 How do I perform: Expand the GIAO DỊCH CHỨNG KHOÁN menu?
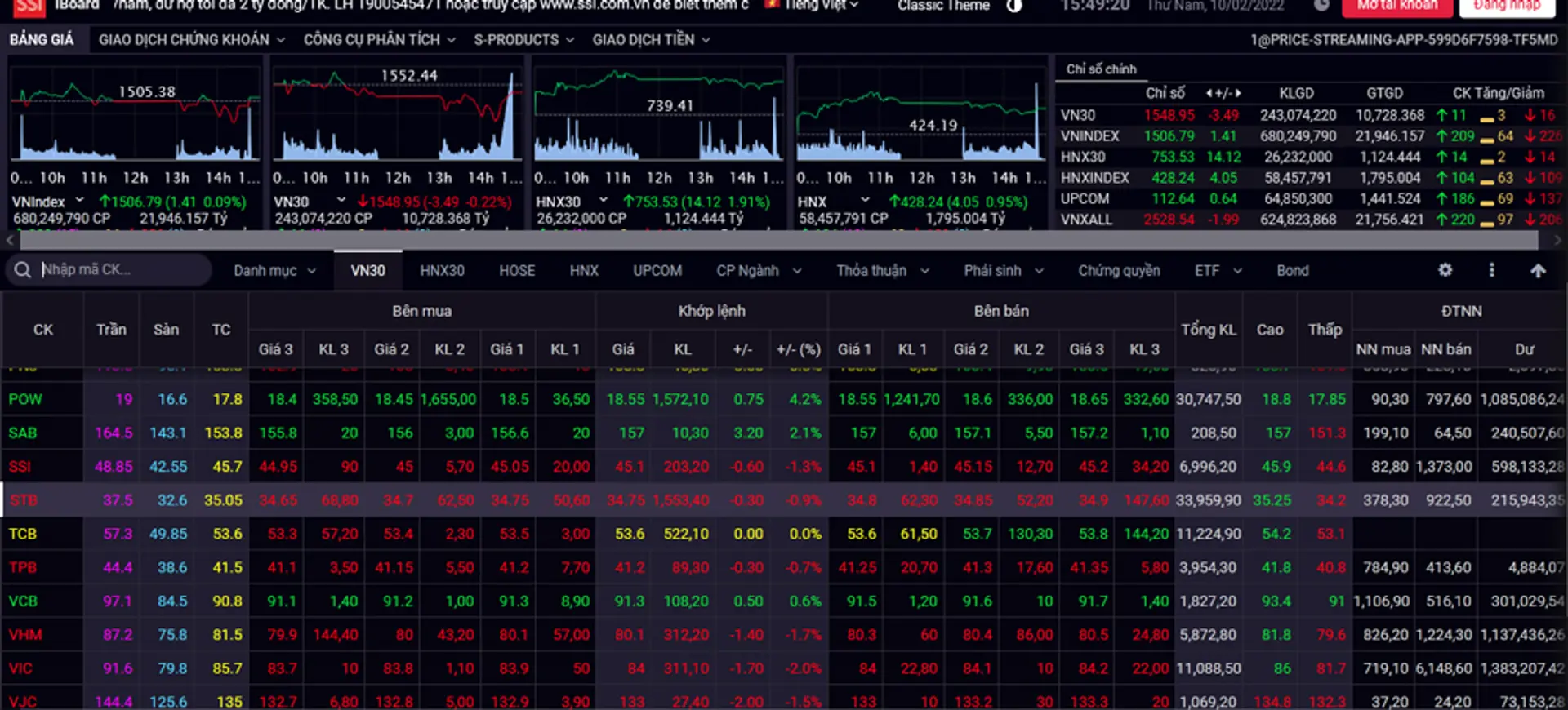point(192,39)
